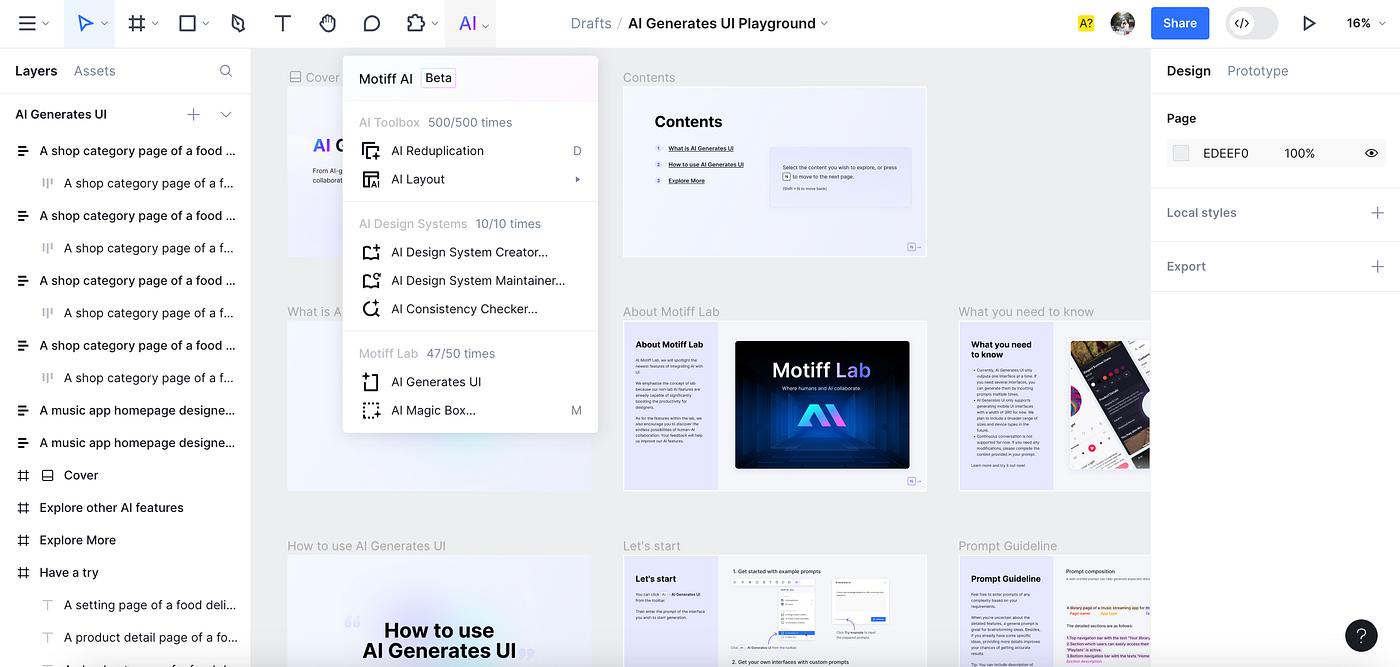The width and height of the screenshot is (1400, 667).
Task: Open the Drafts breadcrumb link
Action: click(x=591, y=23)
